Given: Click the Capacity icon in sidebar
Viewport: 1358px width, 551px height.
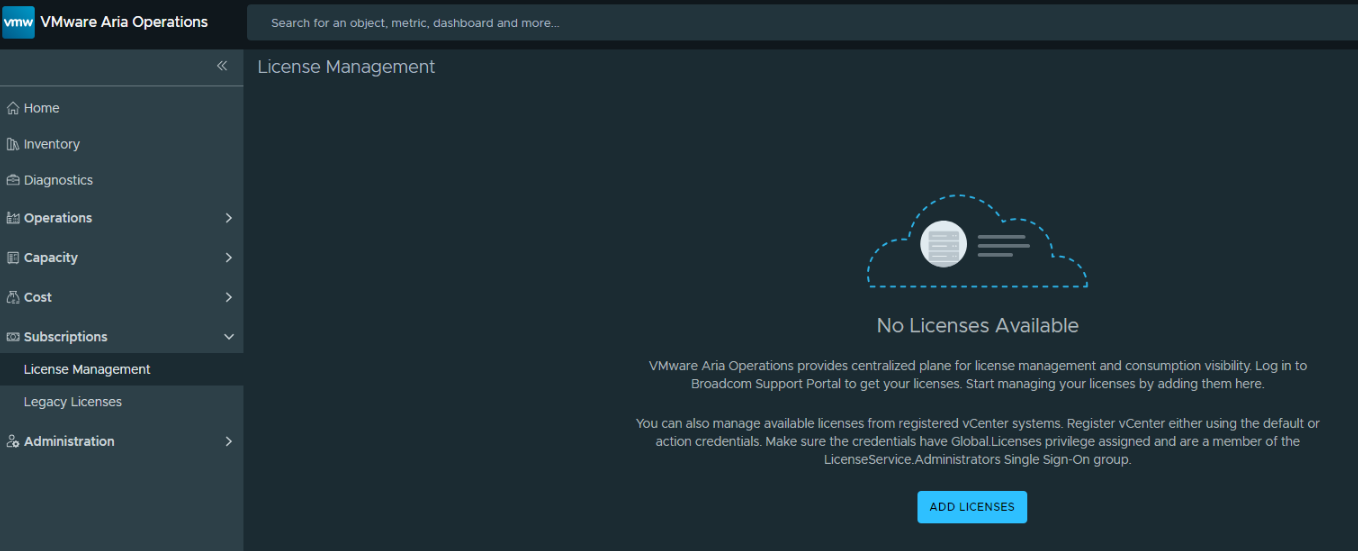Looking at the screenshot, I should [13, 257].
